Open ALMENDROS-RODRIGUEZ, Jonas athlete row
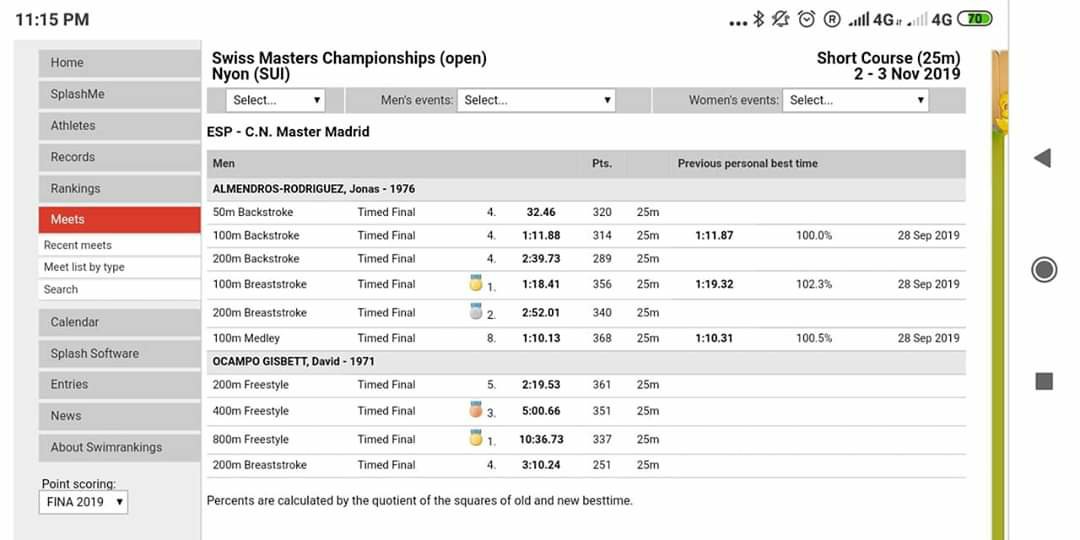 pyautogui.click(x=314, y=189)
